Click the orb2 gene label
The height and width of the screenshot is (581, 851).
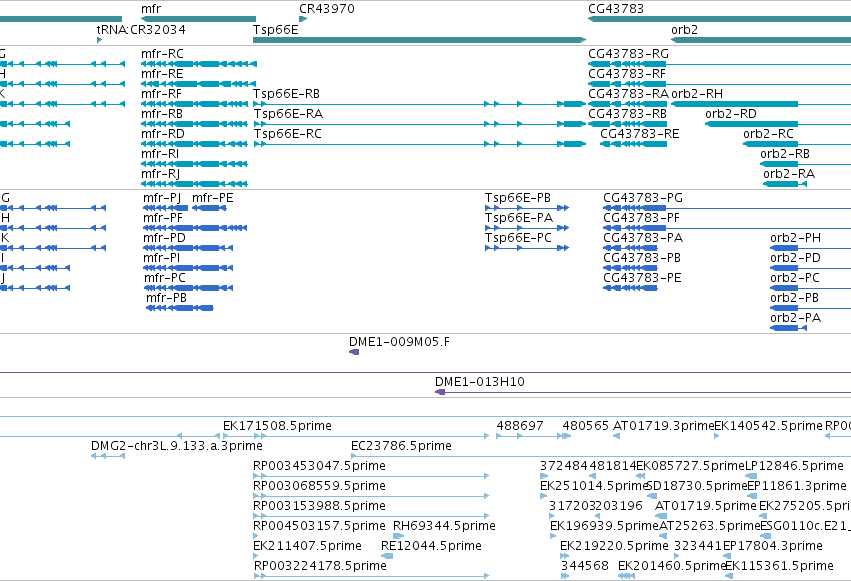coord(684,30)
